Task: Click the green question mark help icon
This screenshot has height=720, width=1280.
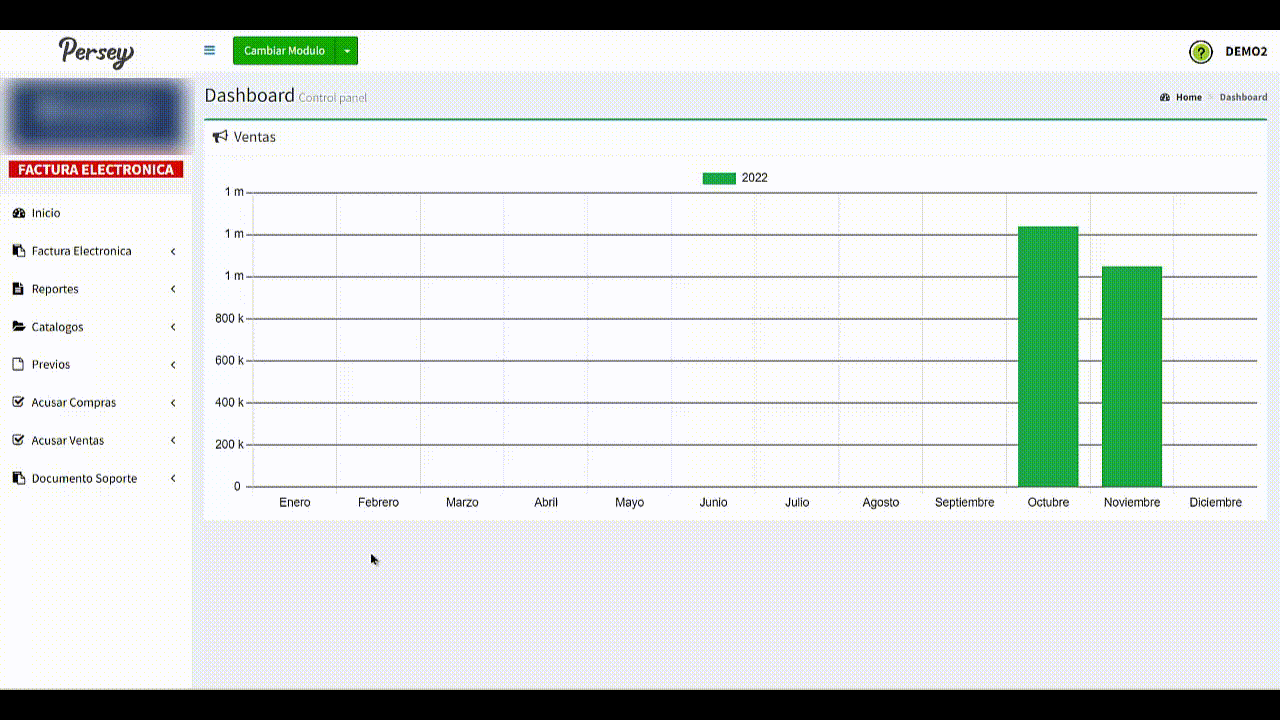Action: (x=1200, y=52)
